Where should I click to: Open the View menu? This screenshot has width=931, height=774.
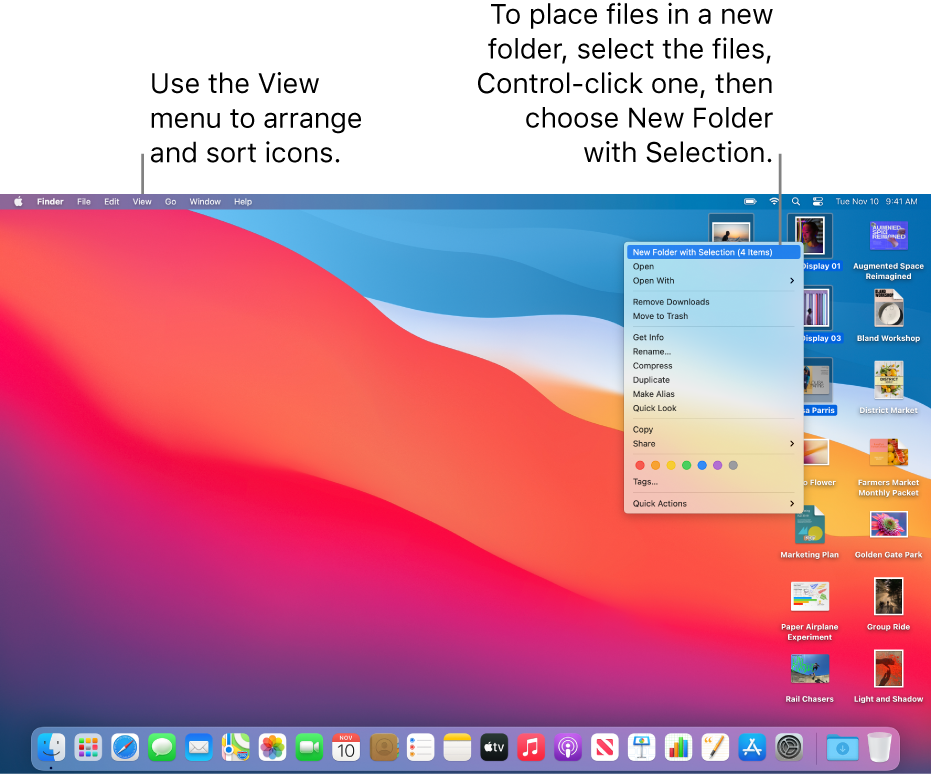click(141, 201)
